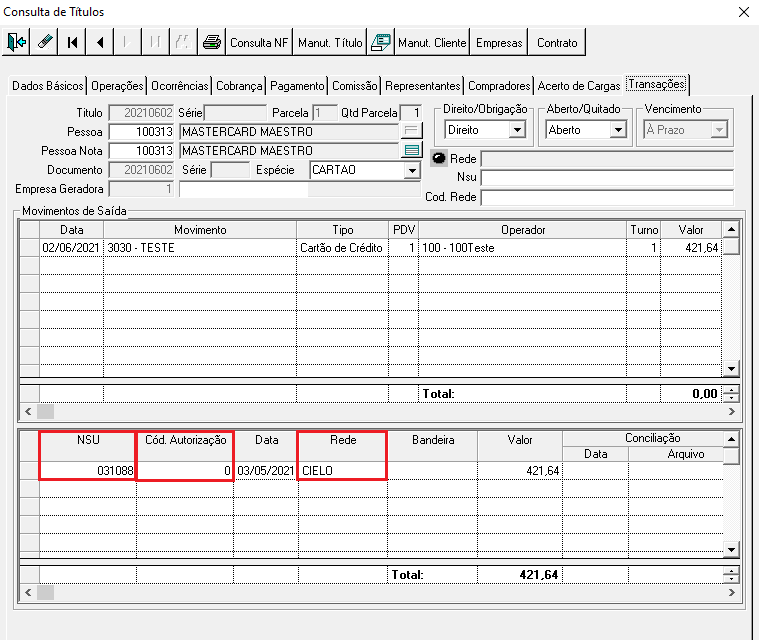
Task: Expand the Direito/Obrigação dropdown
Action: coord(517,130)
